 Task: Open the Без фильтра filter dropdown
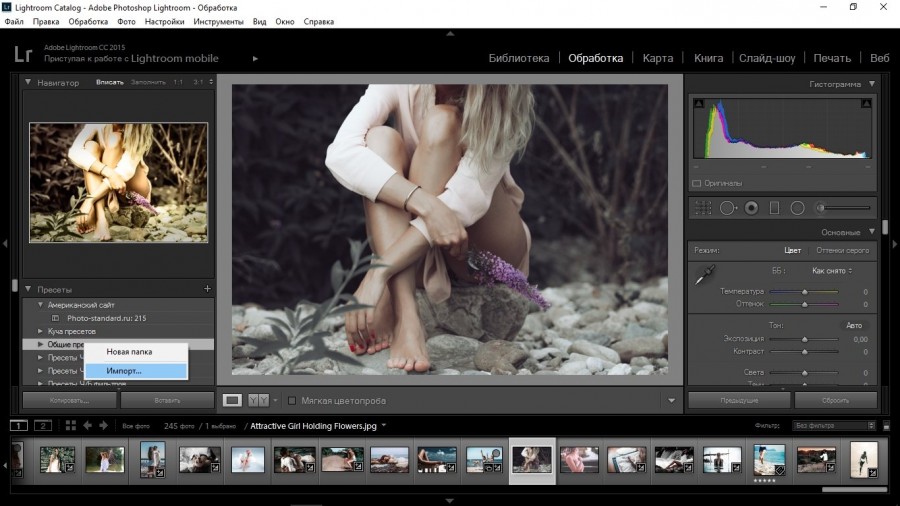click(x=833, y=425)
